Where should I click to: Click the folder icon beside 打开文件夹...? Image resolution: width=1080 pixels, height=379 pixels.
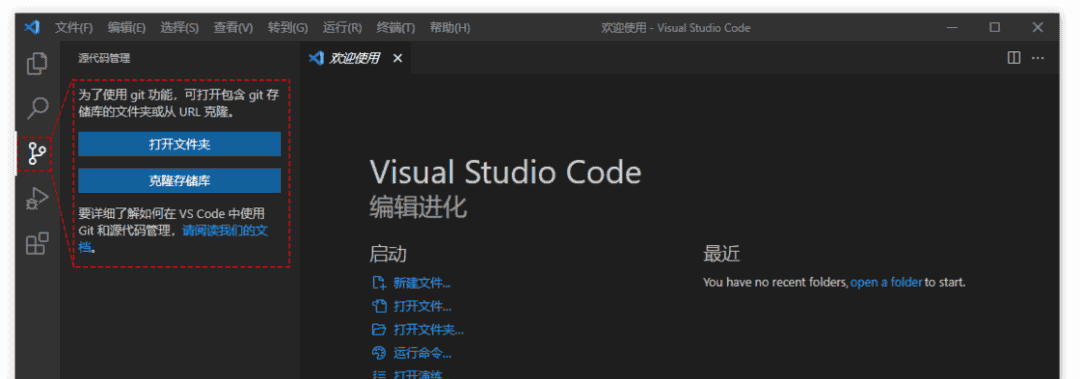[379, 330]
